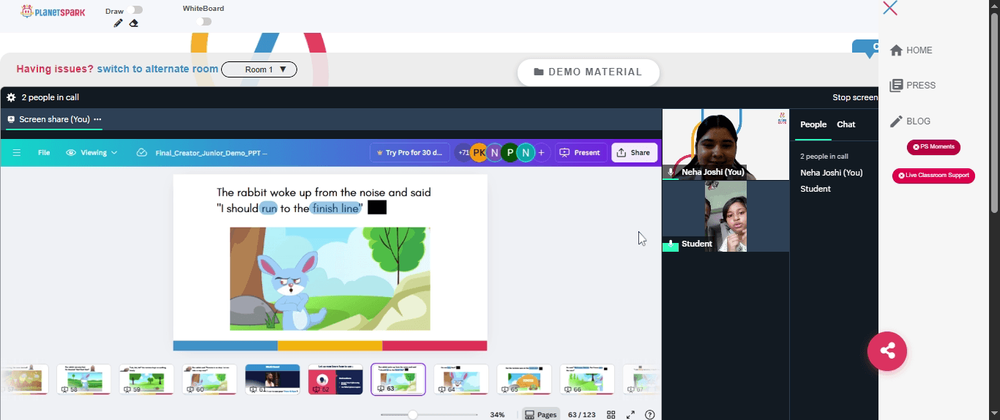Click the red share floating button
Viewport: 1000px width, 420px height.
tap(887, 351)
